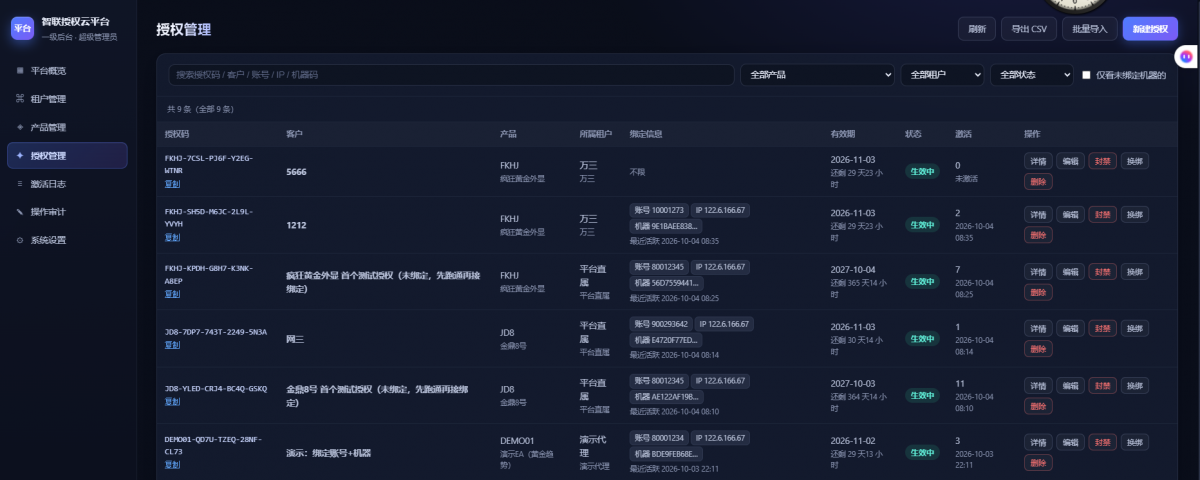The width and height of the screenshot is (1200, 480).
Task: Open the 全部租户 dropdown
Action: [x=942, y=75]
